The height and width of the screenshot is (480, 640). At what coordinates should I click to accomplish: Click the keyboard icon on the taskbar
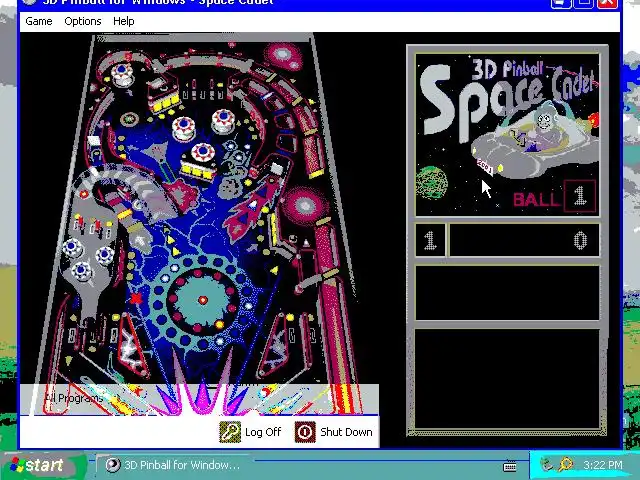[x=510, y=466]
